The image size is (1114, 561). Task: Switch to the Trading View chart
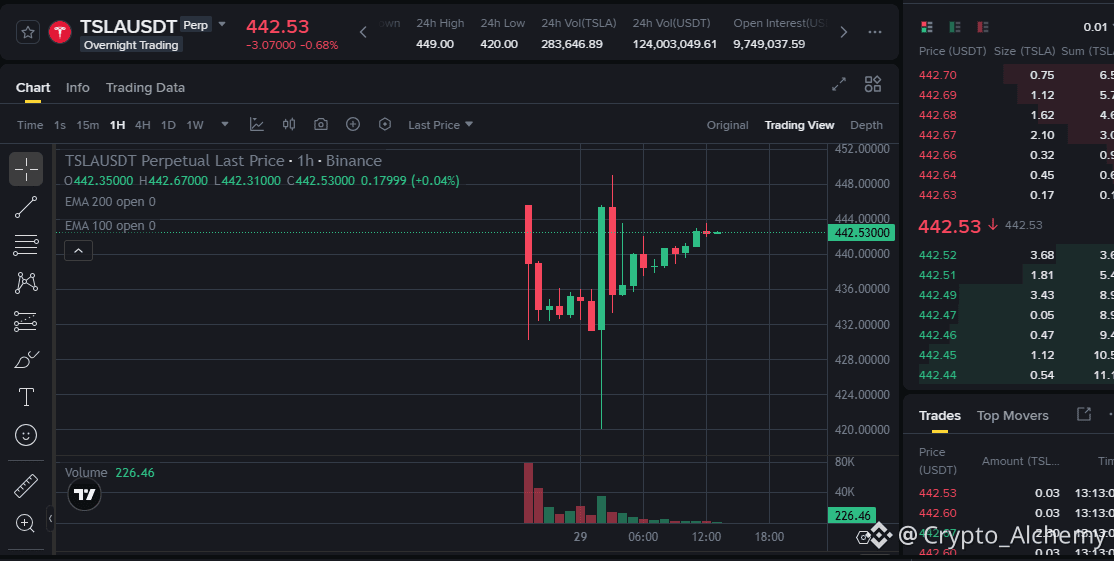click(799, 125)
